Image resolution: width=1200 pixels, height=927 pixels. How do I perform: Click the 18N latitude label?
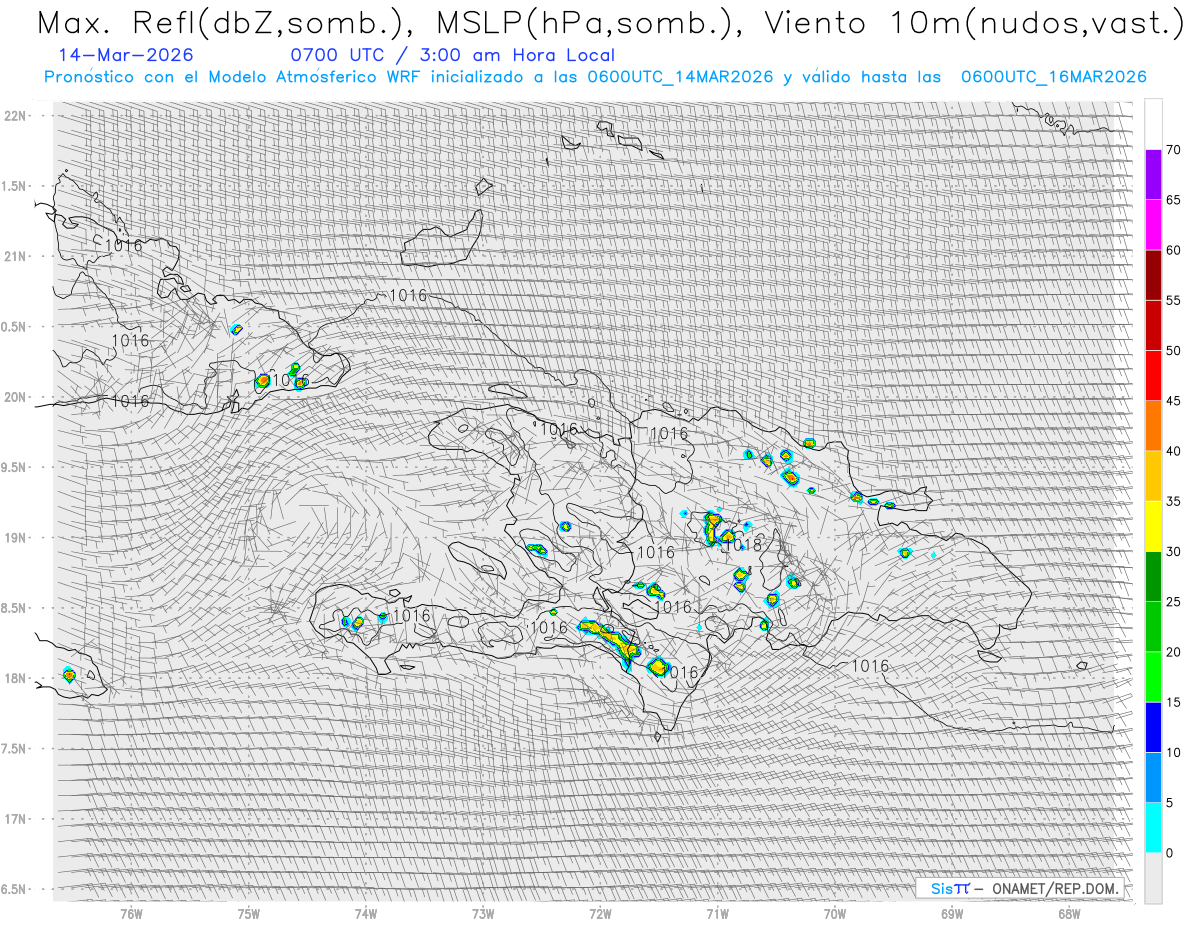(17, 679)
